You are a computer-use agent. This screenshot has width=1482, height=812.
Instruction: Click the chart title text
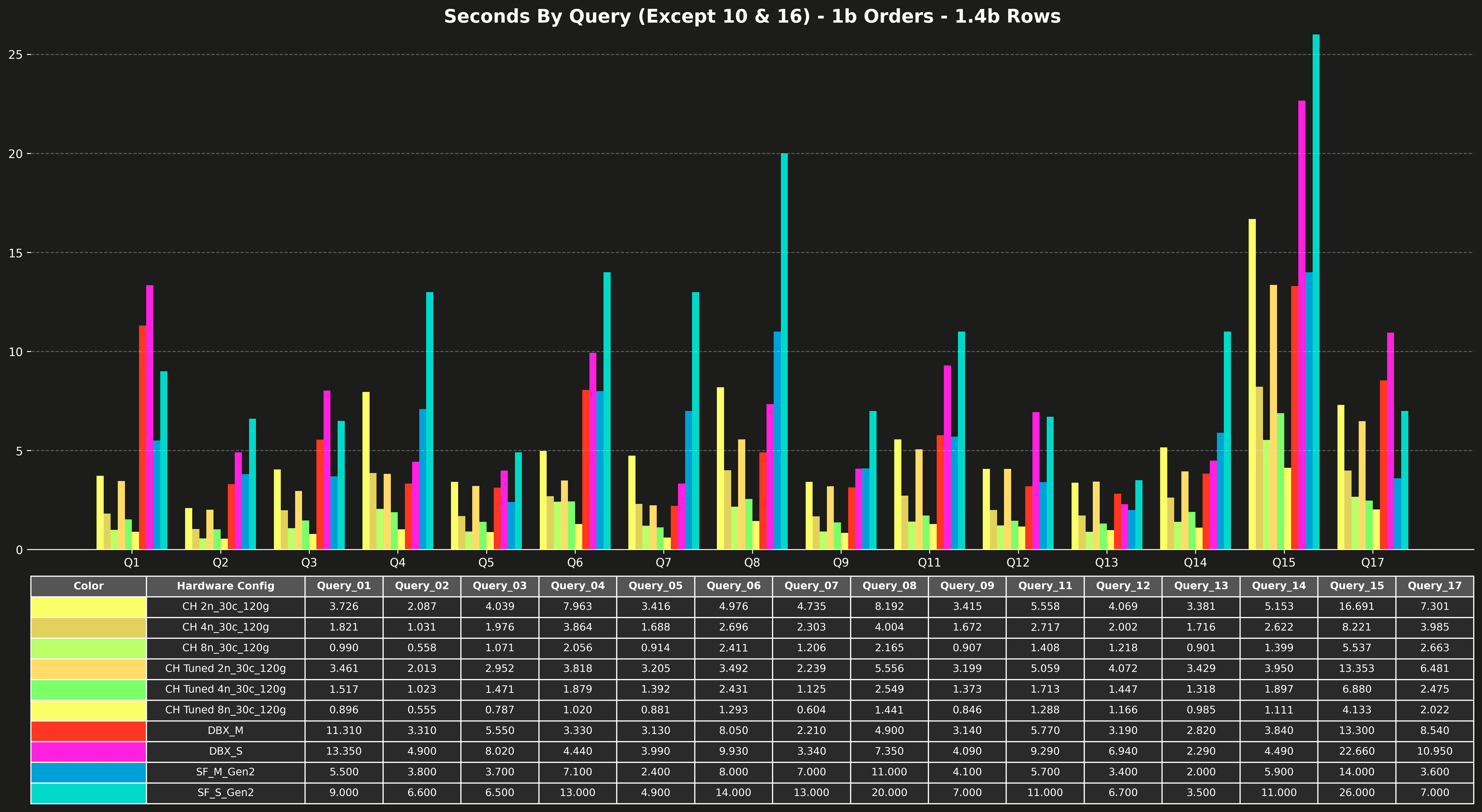pyautogui.click(x=752, y=16)
